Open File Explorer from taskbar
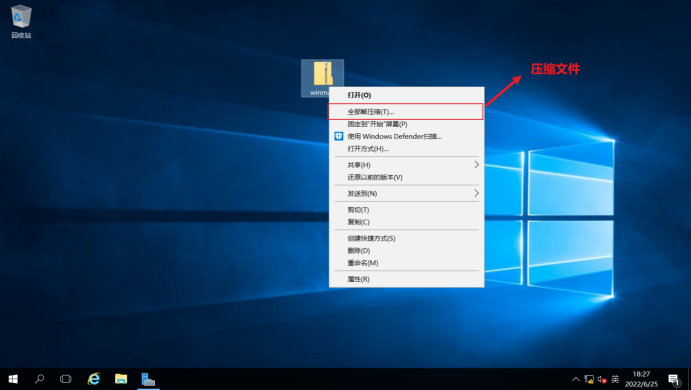 (121, 379)
